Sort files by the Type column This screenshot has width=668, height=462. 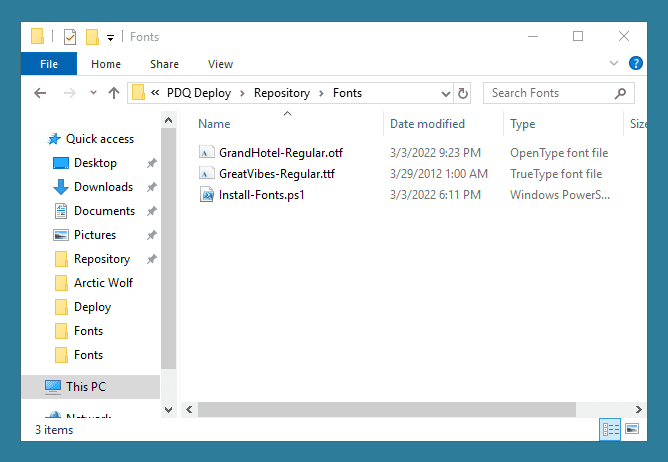(x=522, y=124)
